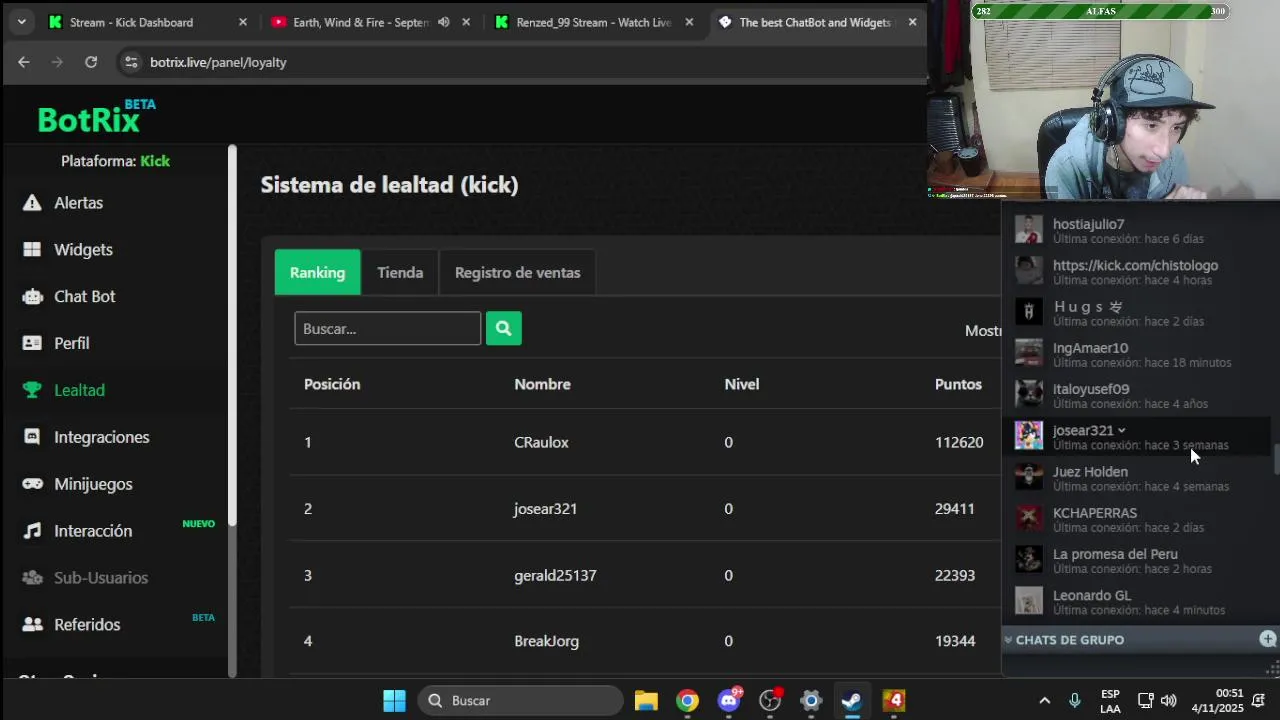1280x720 pixels.
Task: Select friend italoyusef09 in the list
Action: 1136,395
